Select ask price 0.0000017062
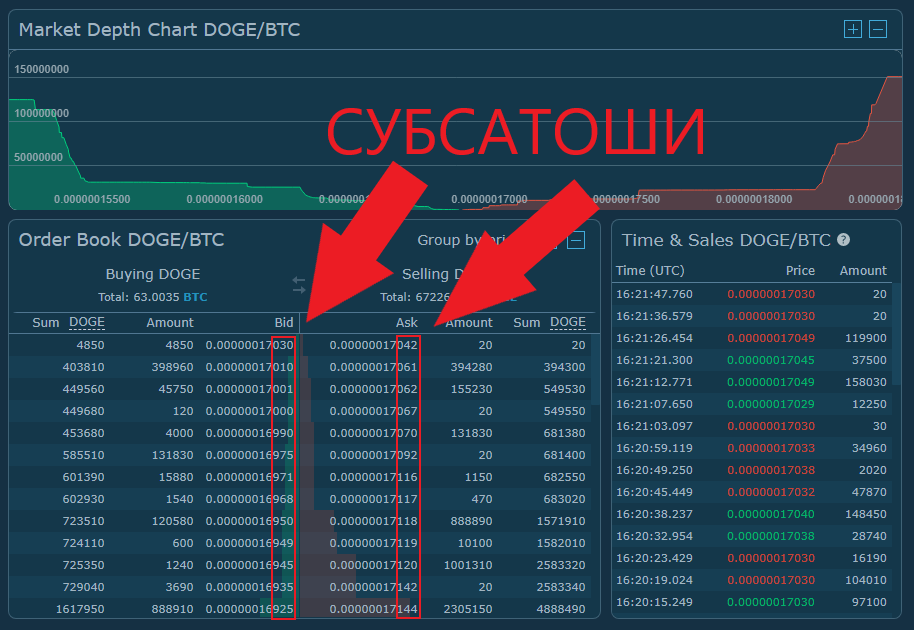914x630 pixels. [x=374, y=389]
